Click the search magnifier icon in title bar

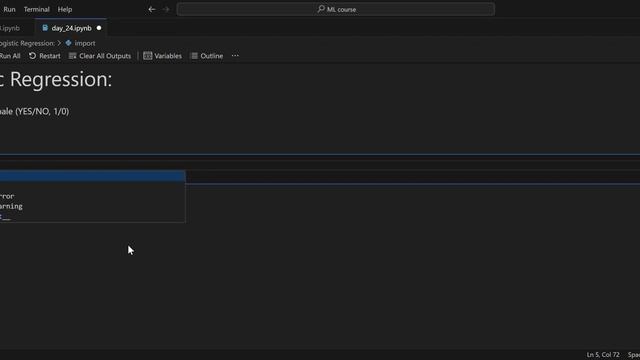[x=321, y=9]
